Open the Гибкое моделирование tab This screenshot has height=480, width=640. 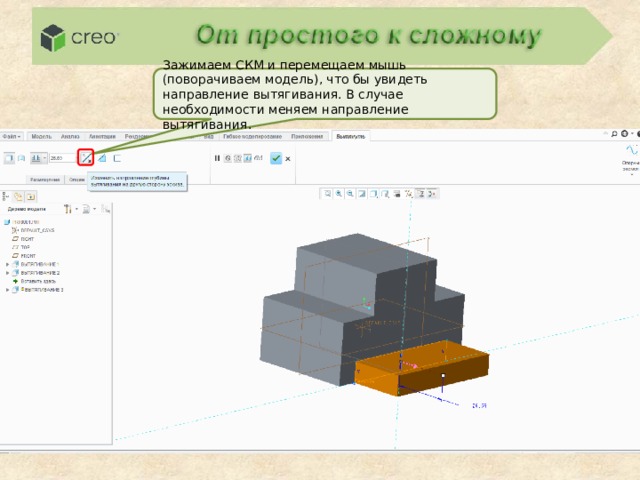252,136
